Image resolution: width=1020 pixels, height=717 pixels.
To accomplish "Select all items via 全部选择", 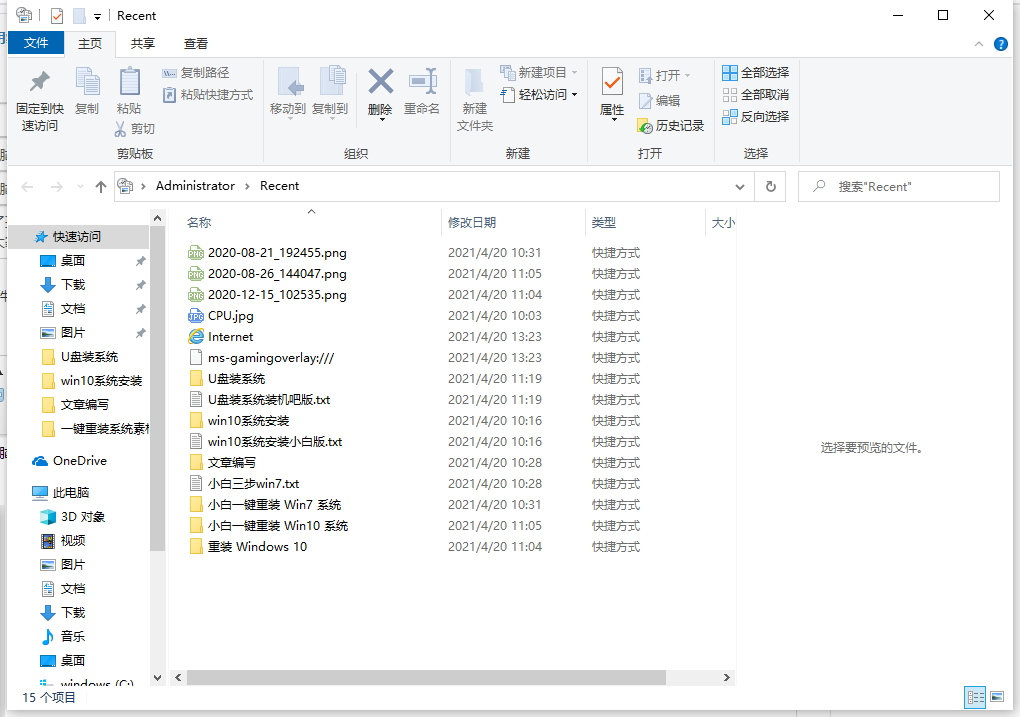I will [755, 72].
